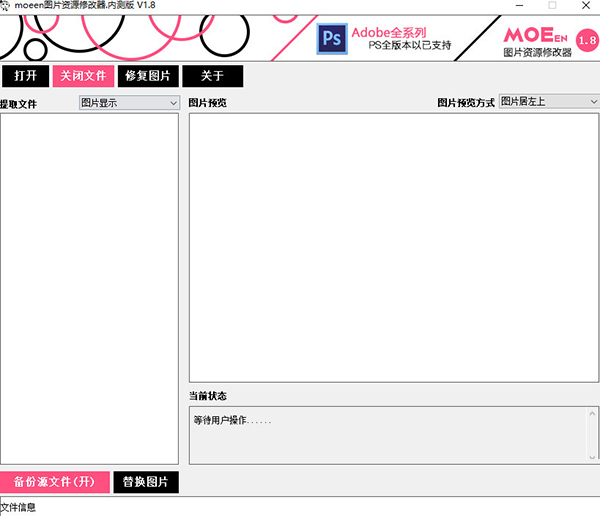Open the 图片居左上 preview mode dropdown

(x=549, y=101)
